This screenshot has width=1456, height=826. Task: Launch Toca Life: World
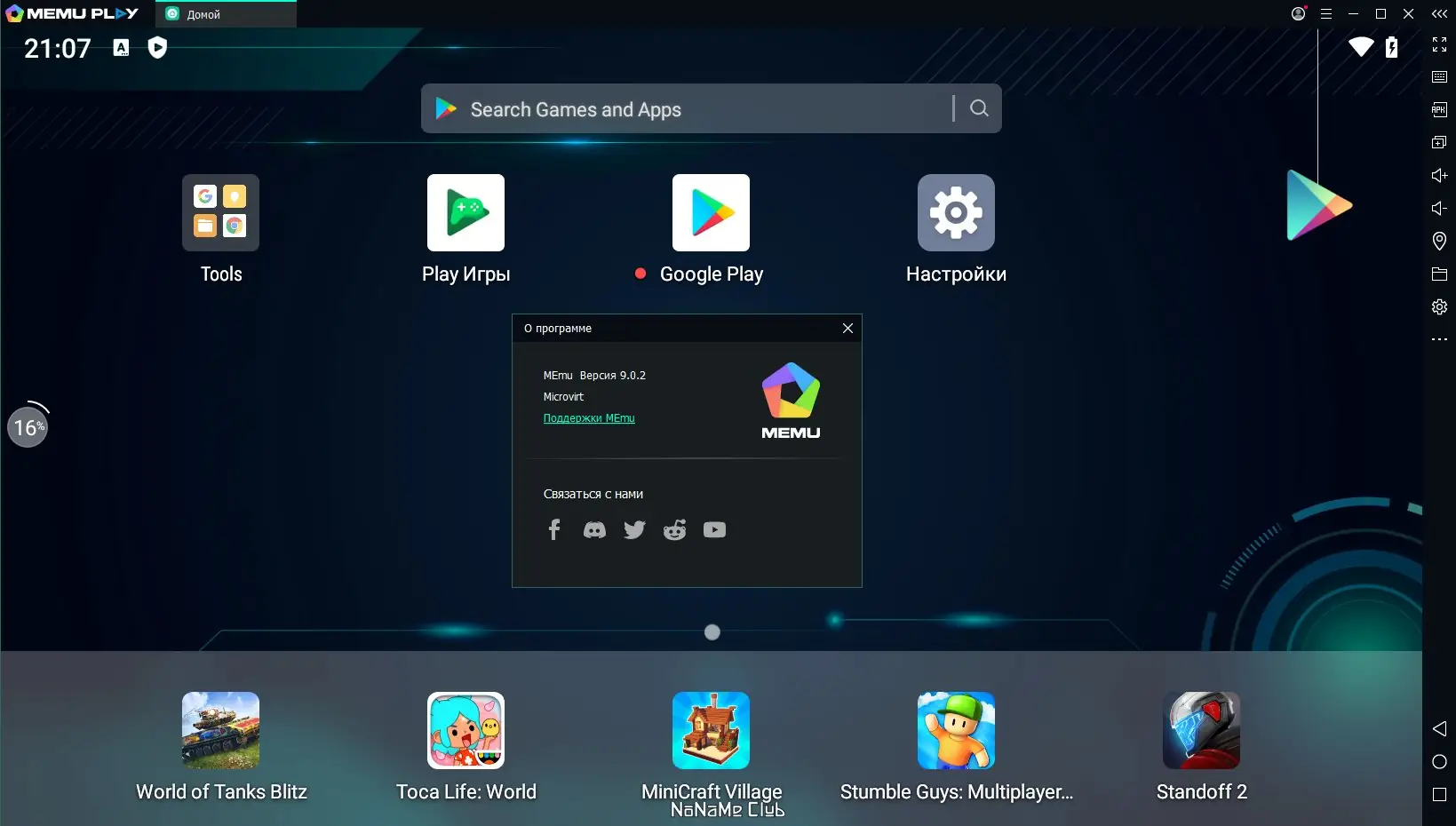465,730
